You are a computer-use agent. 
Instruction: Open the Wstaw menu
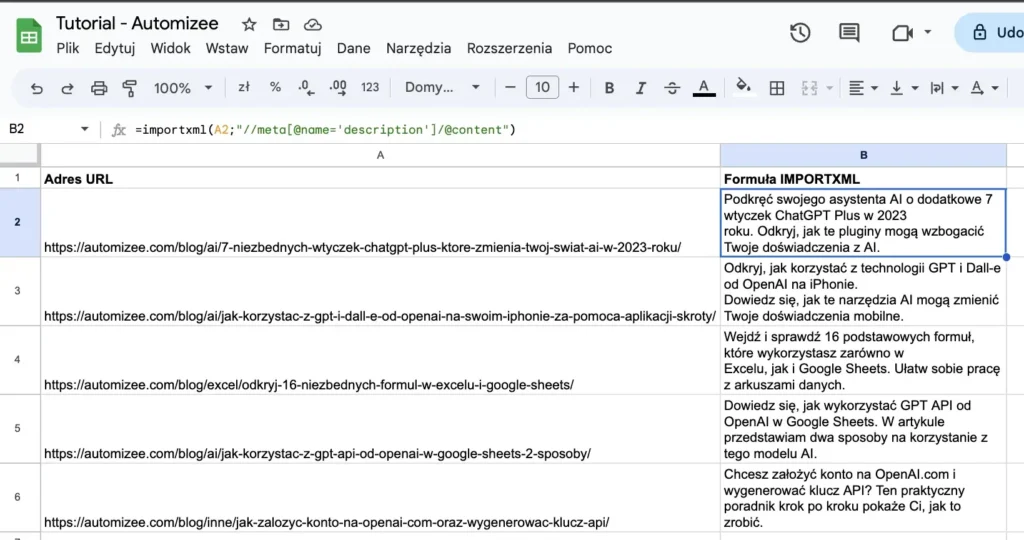pyautogui.click(x=227, y=48)
